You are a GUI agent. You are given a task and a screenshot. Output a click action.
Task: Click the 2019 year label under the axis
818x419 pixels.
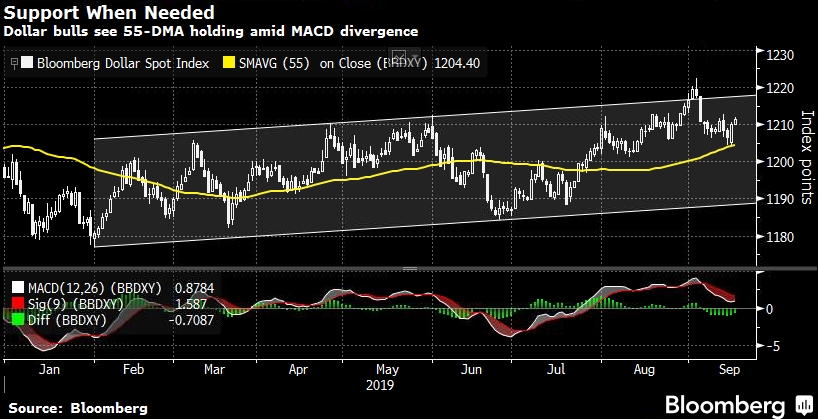coord(382,383)
